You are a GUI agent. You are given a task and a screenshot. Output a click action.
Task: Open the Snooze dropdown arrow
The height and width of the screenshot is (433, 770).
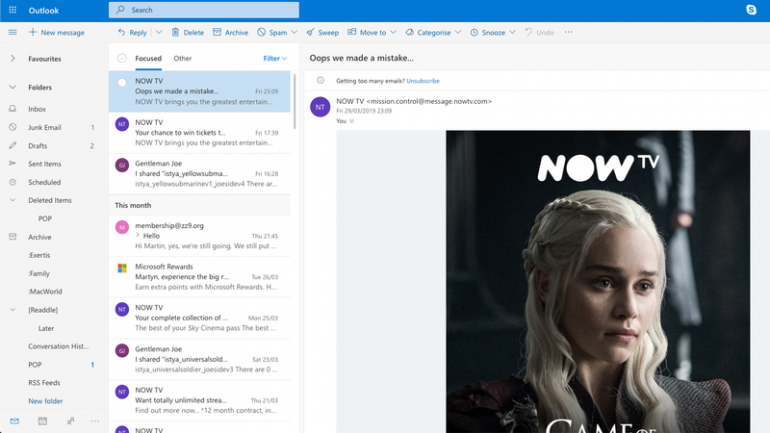coord(512,32)
